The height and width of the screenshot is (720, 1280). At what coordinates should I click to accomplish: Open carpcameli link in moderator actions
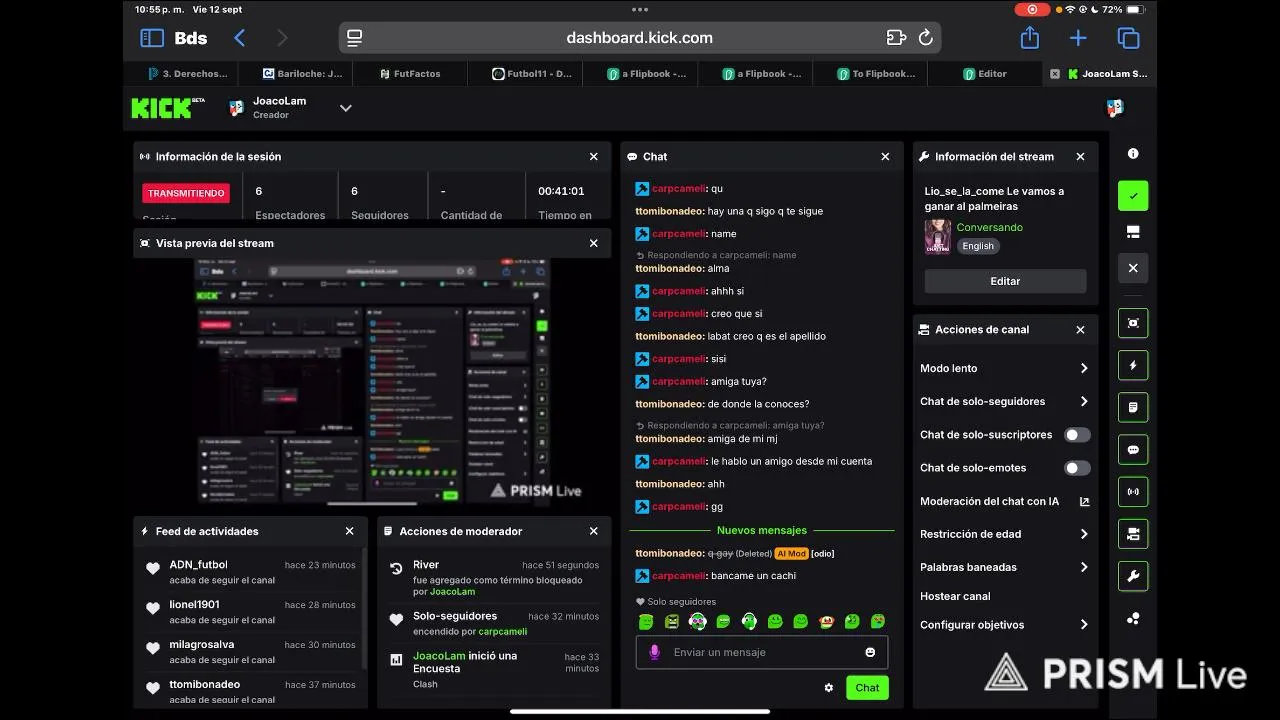point(502,632)
